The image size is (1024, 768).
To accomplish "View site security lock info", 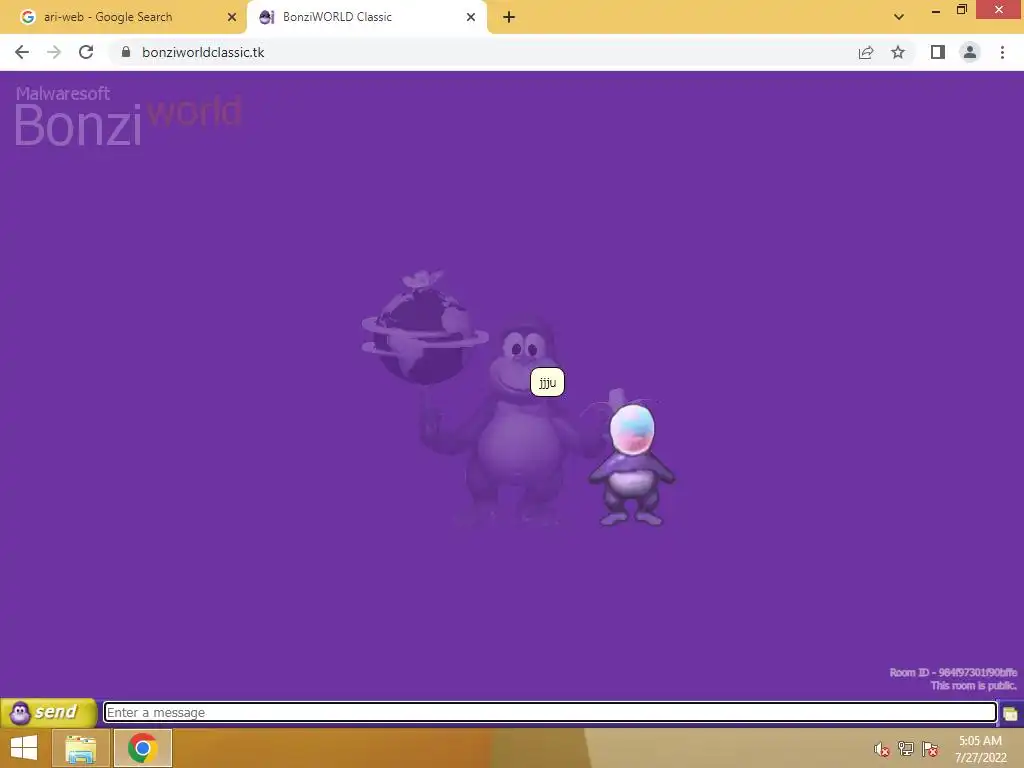I will pos(126,52).
